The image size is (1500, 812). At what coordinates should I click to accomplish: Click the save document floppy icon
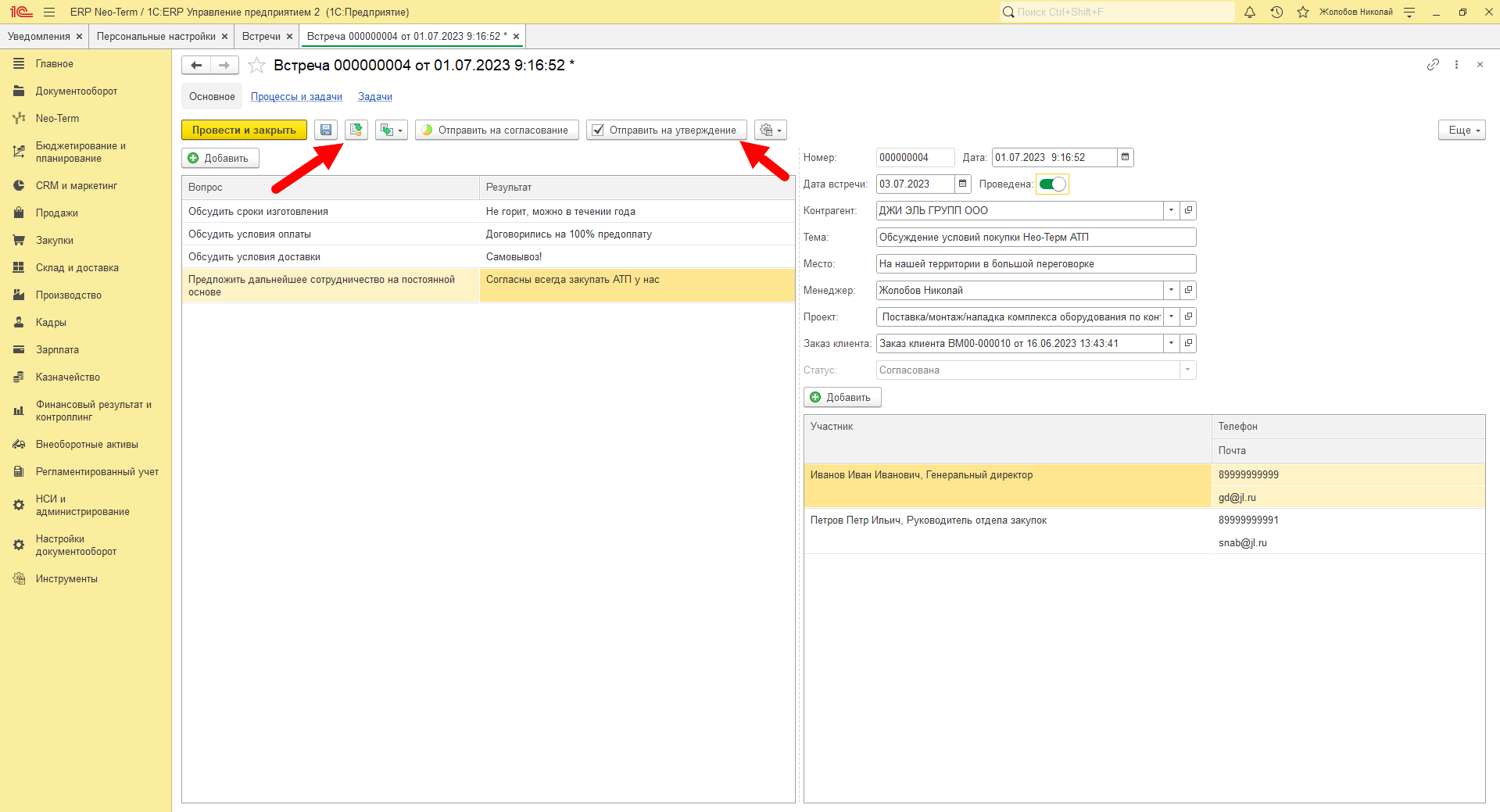(x=326, y=130)
